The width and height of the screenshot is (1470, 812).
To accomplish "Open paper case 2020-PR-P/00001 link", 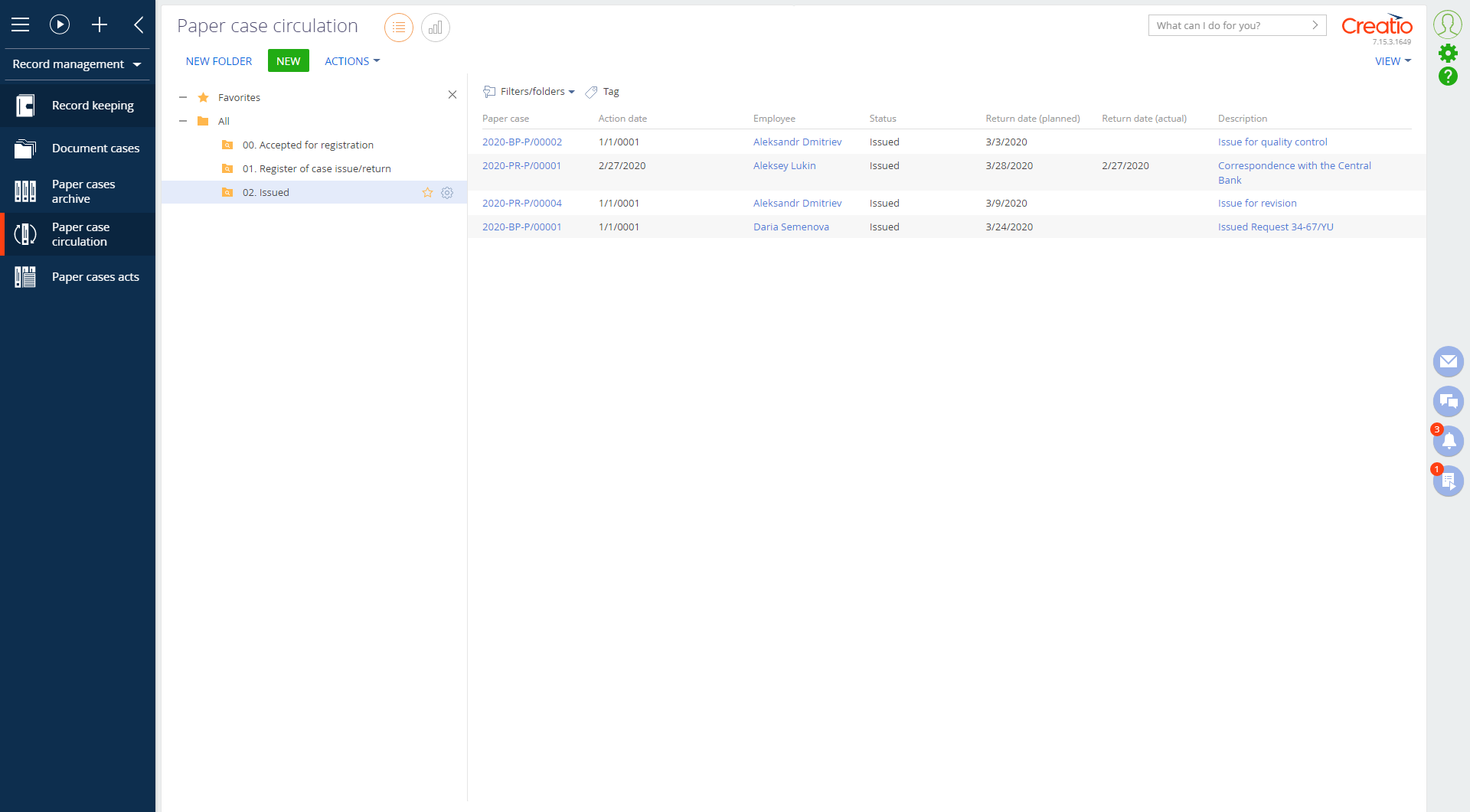I will 521,165.
